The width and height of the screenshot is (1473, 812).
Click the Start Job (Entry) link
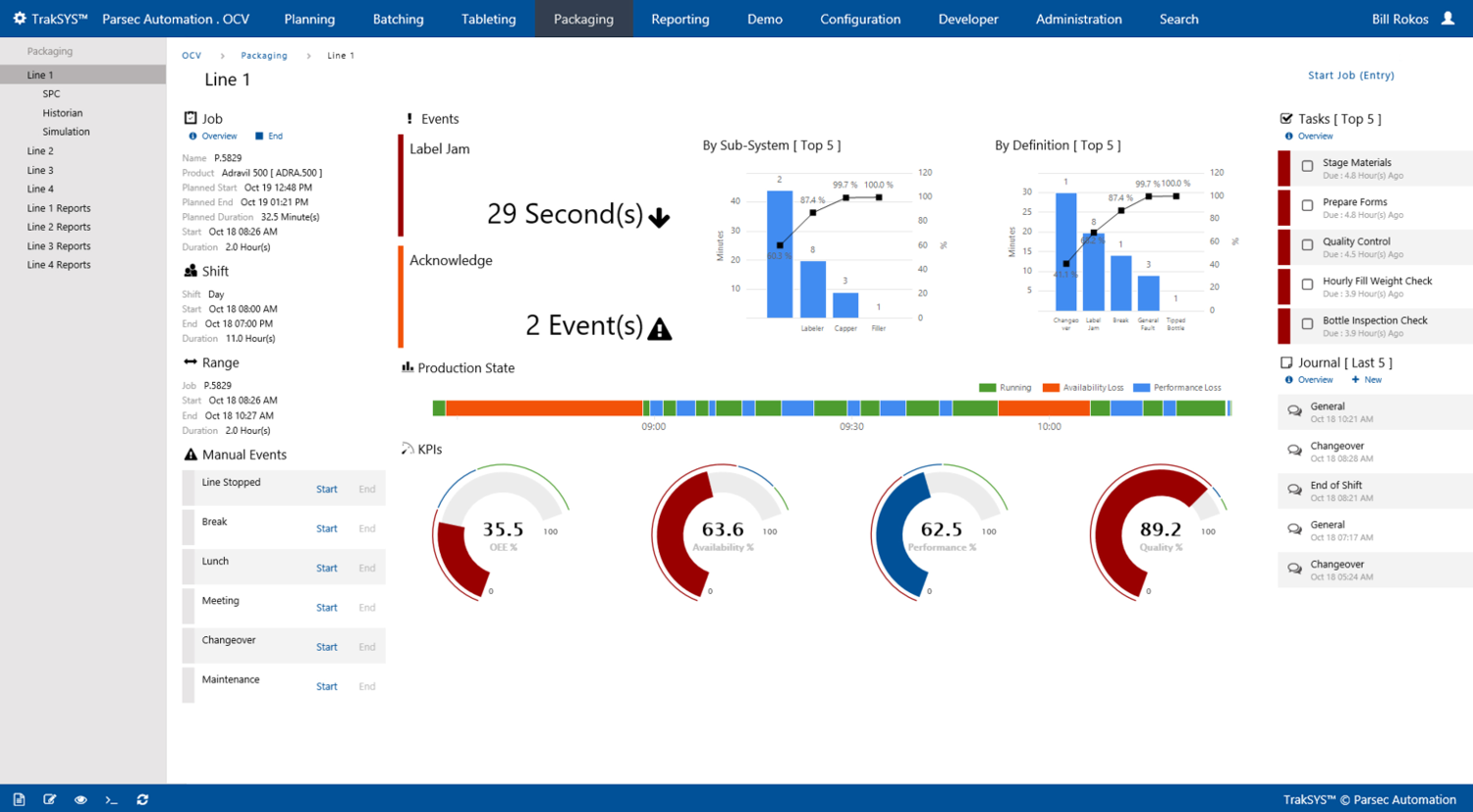[x=1350, y=76]
